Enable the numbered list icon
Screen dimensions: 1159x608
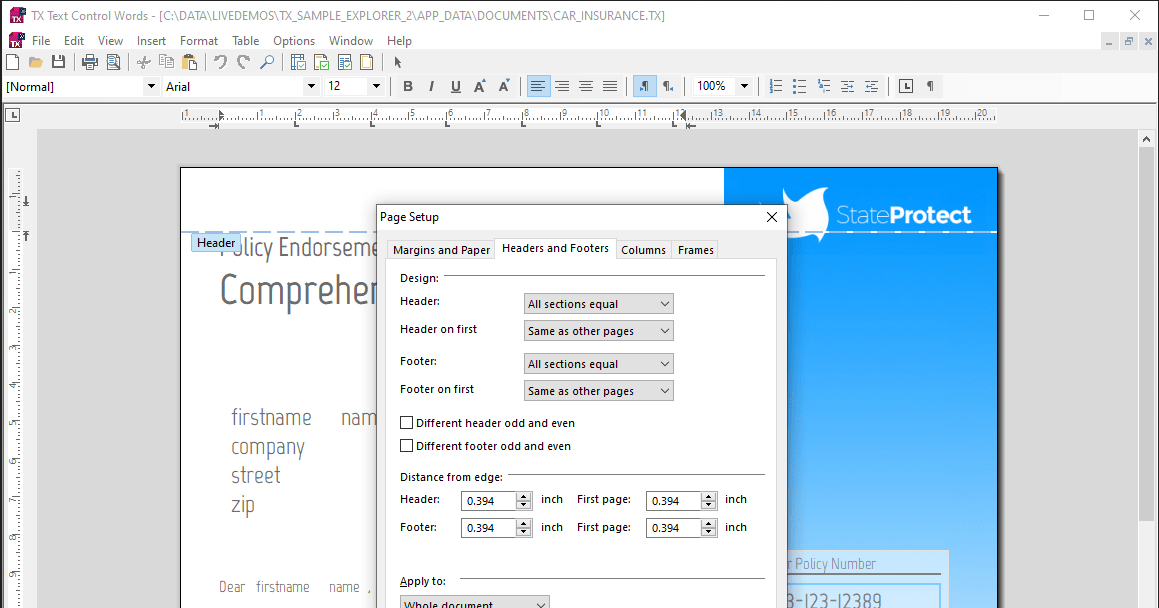(775, 86)
